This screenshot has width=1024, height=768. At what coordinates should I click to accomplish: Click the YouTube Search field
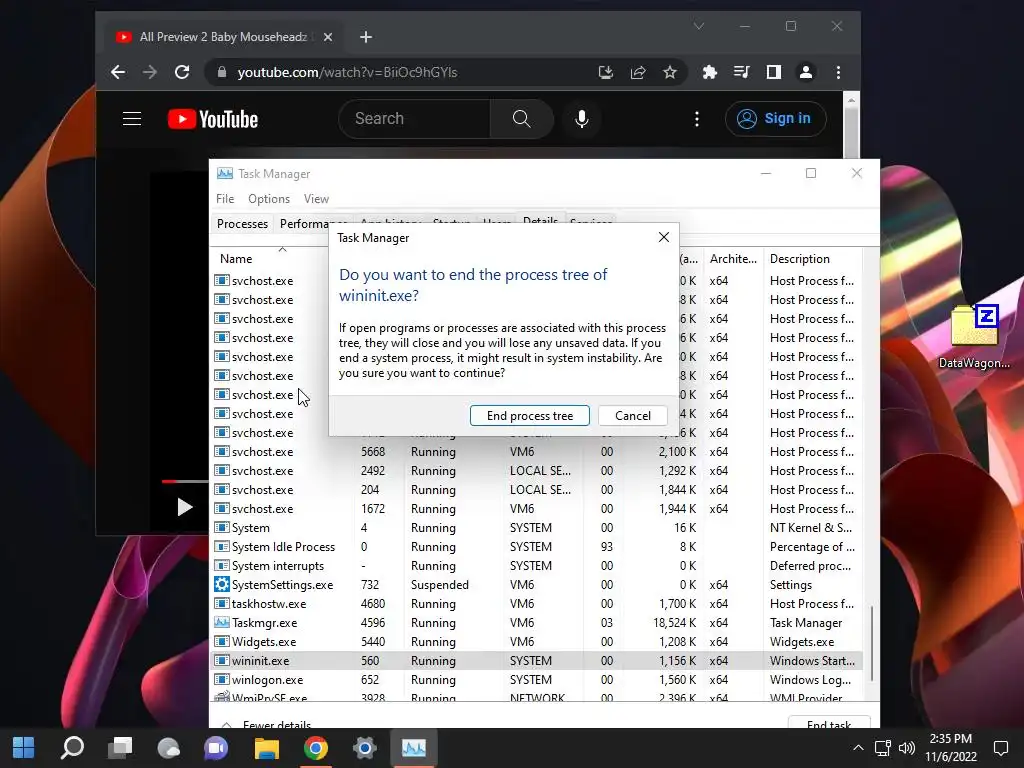click(415, 119)
